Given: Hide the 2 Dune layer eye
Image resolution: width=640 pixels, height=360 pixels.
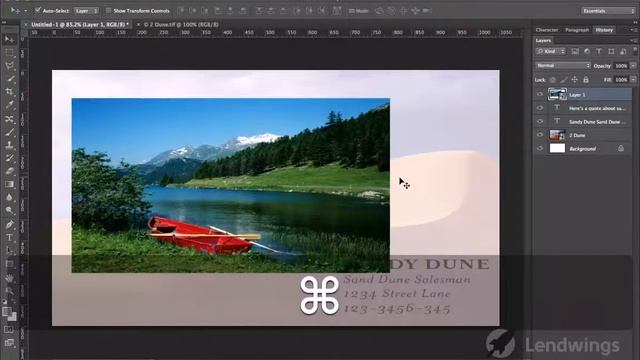Looking at the screenshot, I should 540,135.
